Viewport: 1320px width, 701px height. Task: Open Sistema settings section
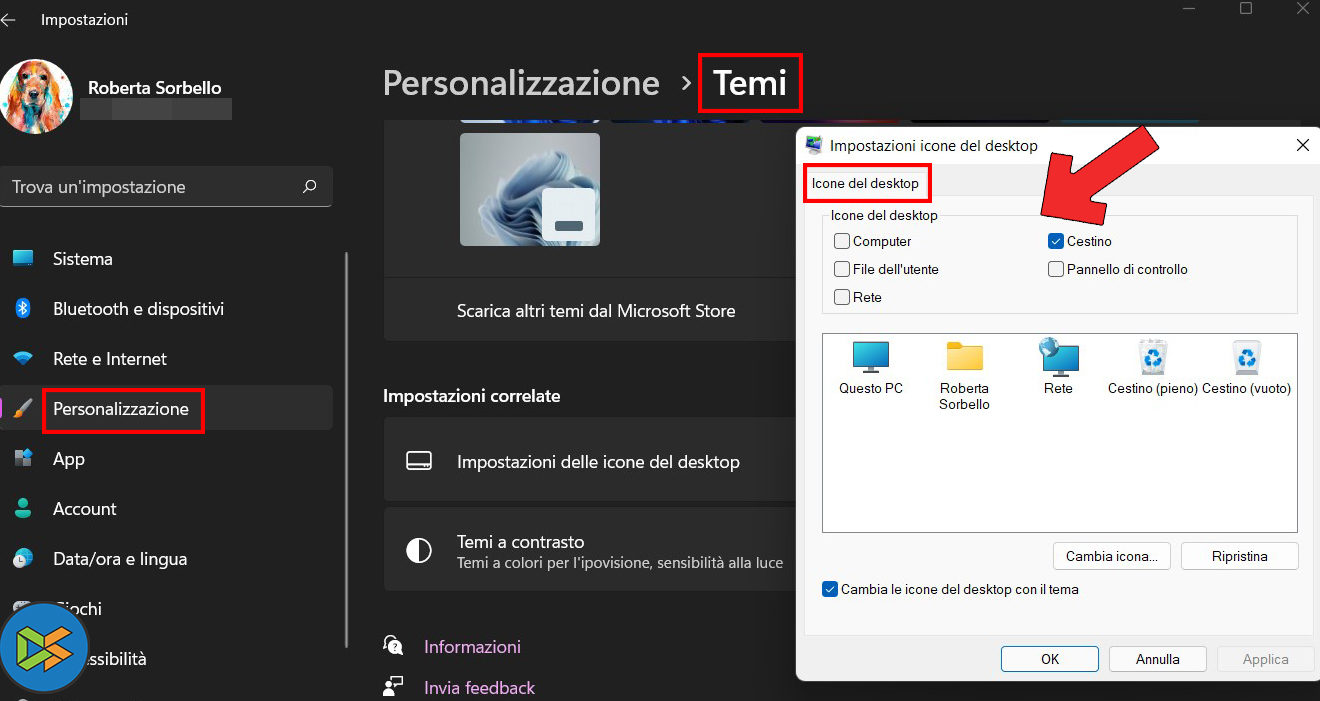(x=166, y=259)
